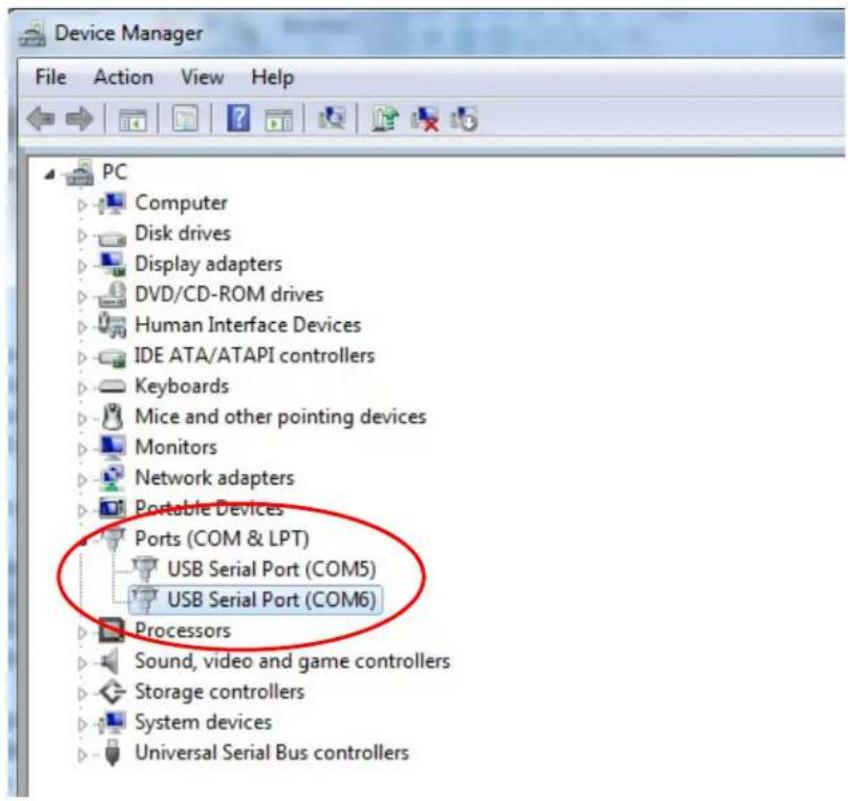Click the Computer category icon

click(111, 203)
